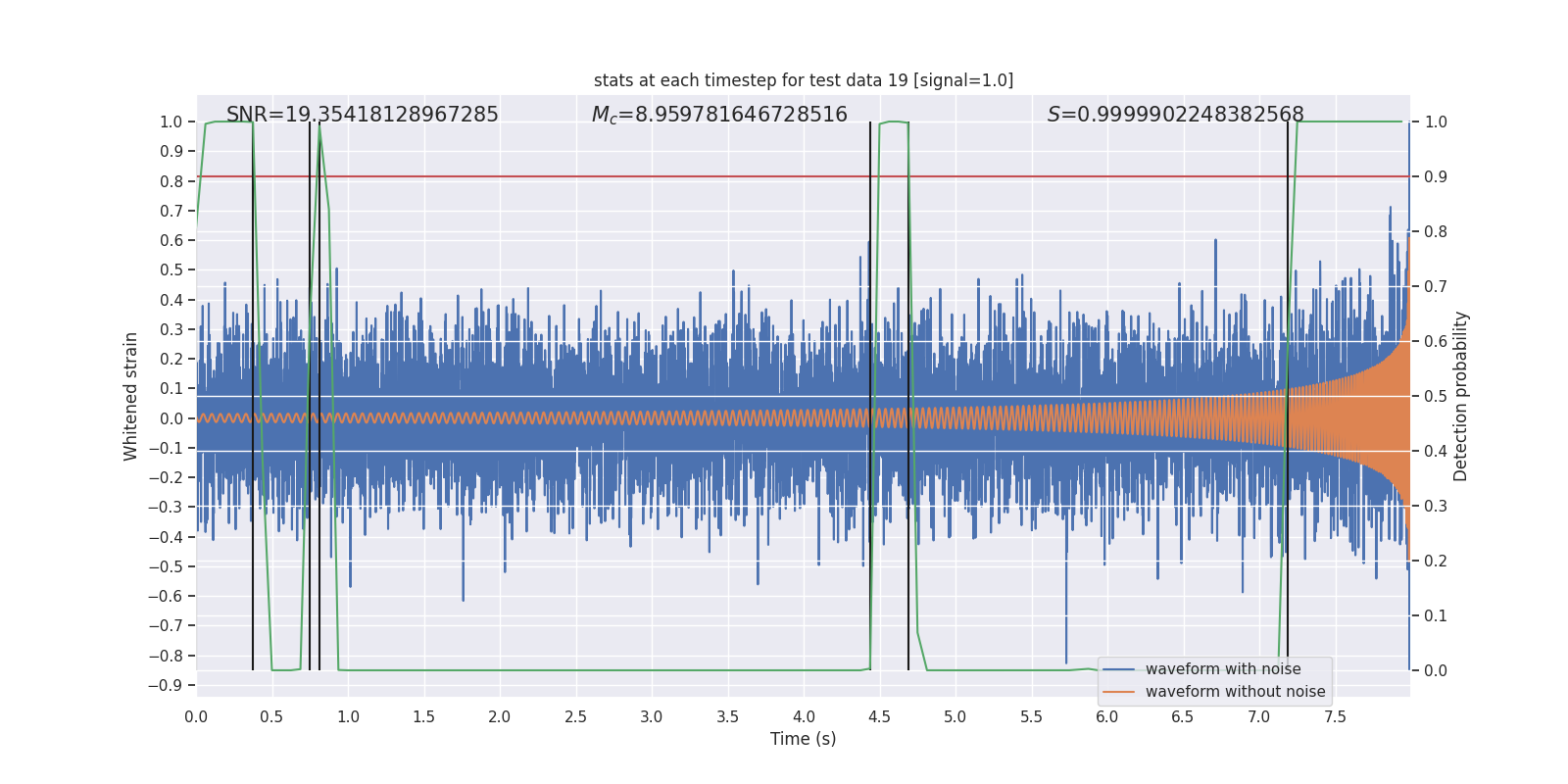The height and width of the screenshot is (784, 1568).
Task: Click the 1.0 tick on the Detection probability axis
Action: coord(1436,122)
